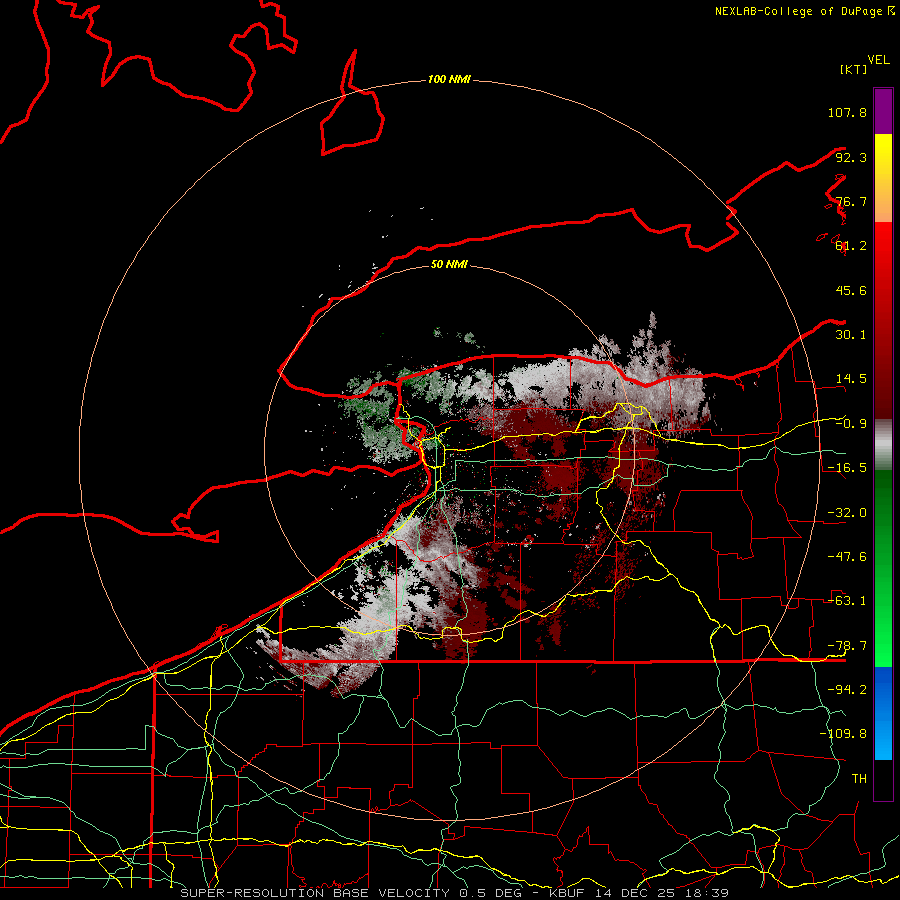Click the 50 NMI range ring label

point(449,264)
